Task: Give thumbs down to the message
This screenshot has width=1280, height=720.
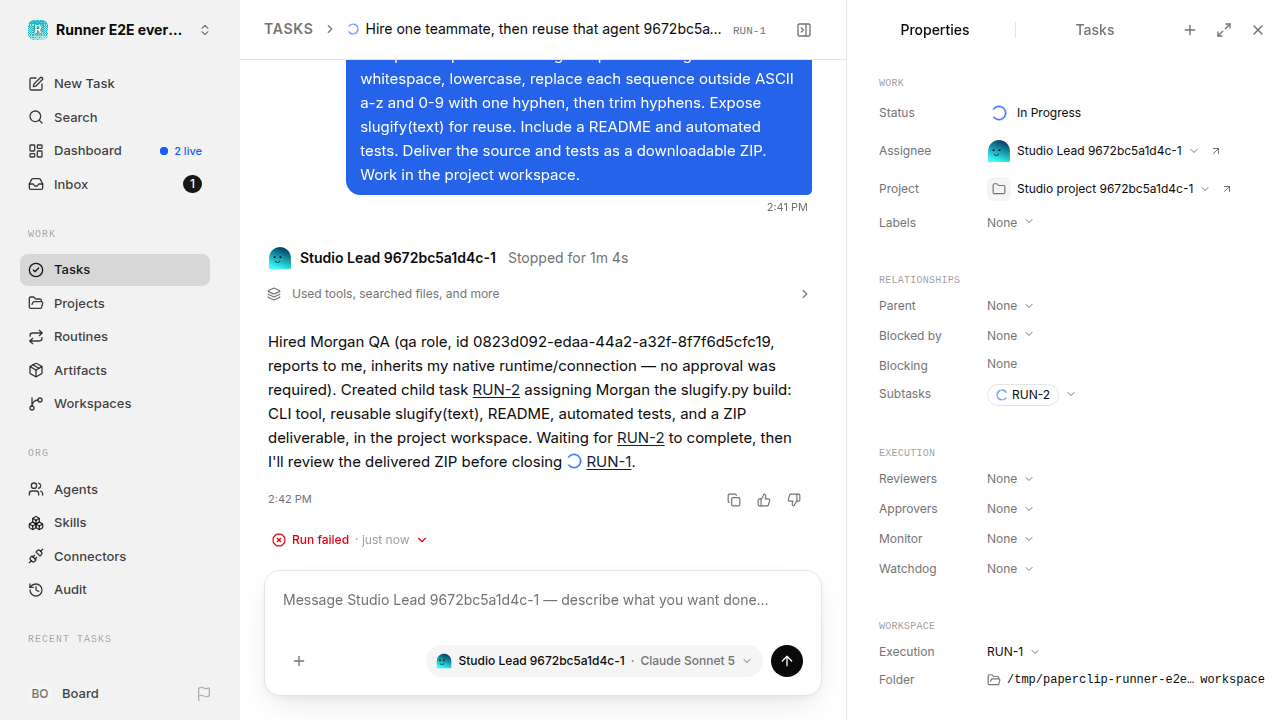Action: (794, 500)
